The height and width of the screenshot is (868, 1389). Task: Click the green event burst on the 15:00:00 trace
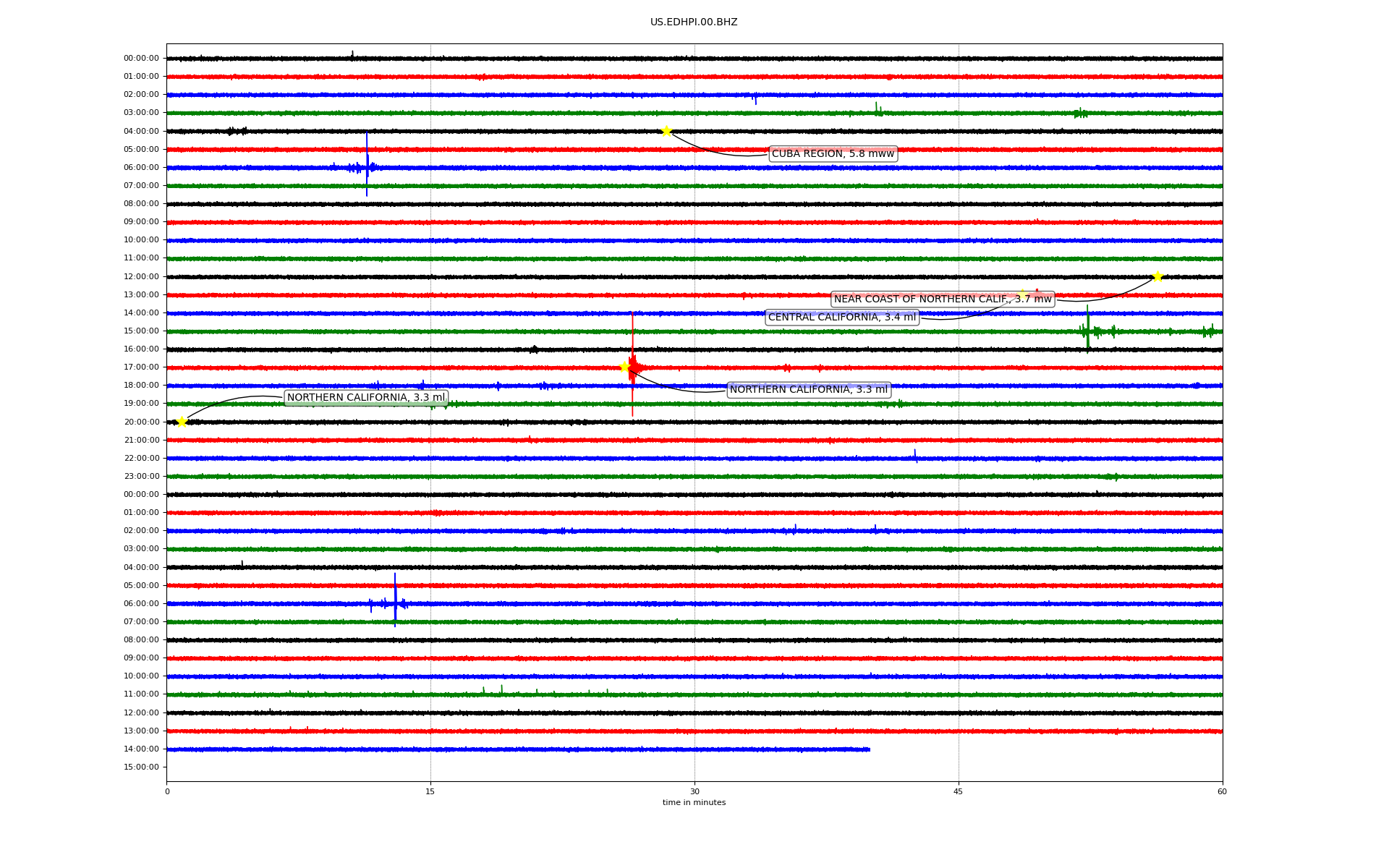click(1087, 330)
